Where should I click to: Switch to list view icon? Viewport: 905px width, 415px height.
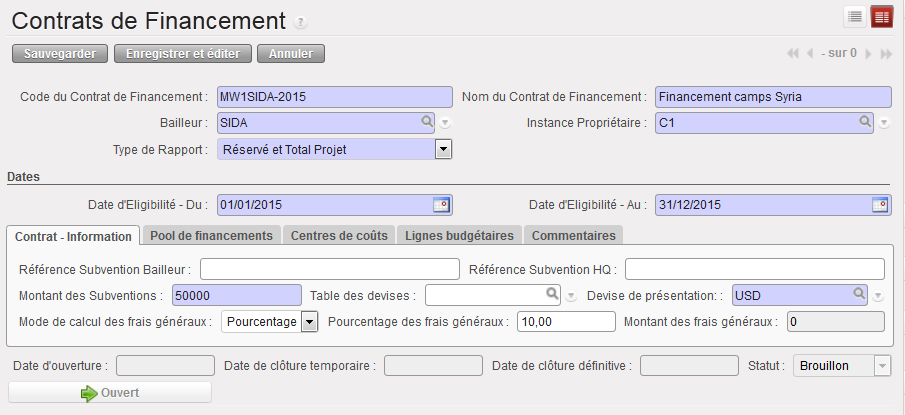point(855,16)
